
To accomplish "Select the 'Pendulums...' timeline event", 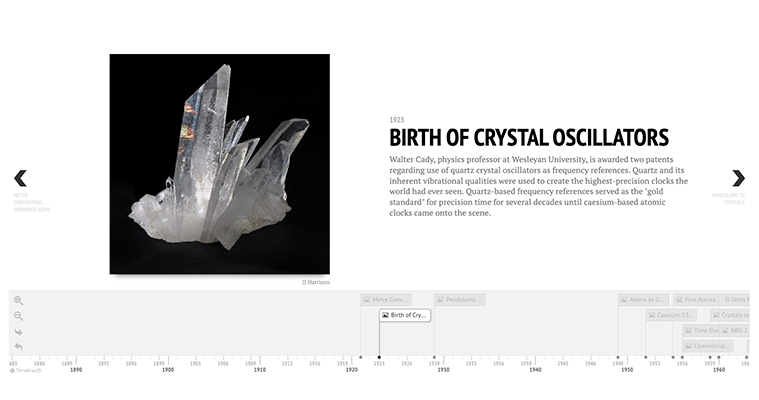I will click(459, 299).
